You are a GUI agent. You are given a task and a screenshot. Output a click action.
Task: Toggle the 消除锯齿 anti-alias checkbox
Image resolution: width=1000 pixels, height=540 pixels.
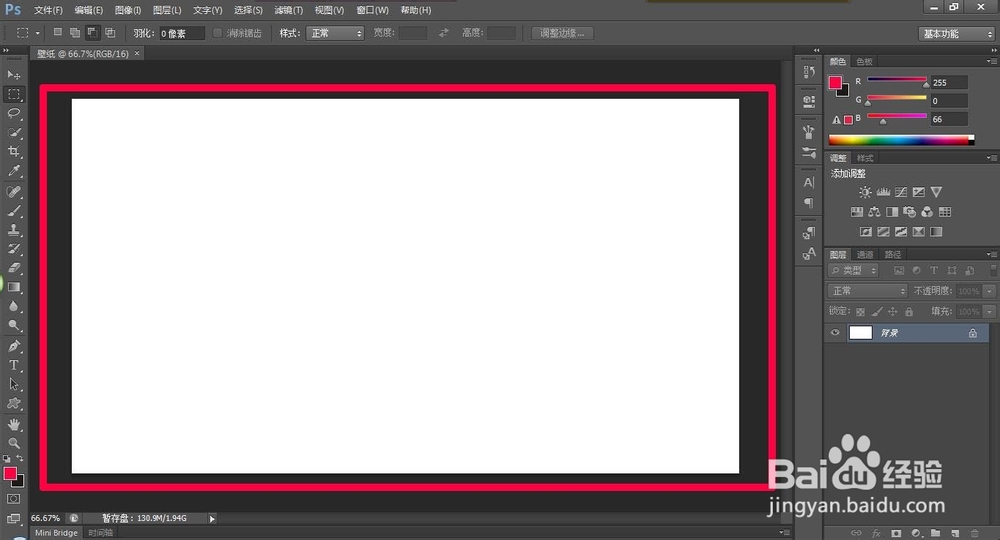(217, 33)
